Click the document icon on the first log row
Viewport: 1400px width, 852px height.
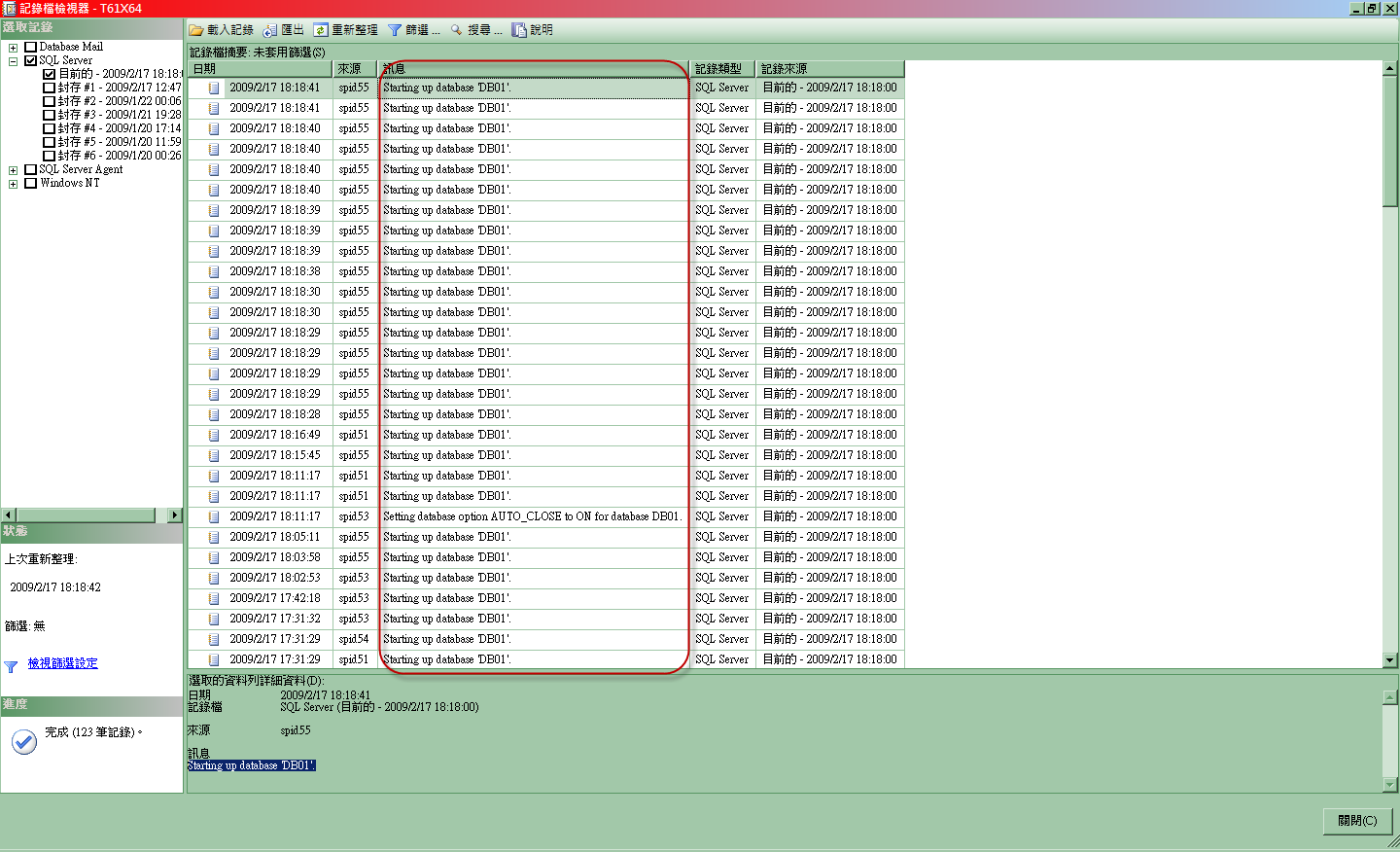tap(213, 88)
